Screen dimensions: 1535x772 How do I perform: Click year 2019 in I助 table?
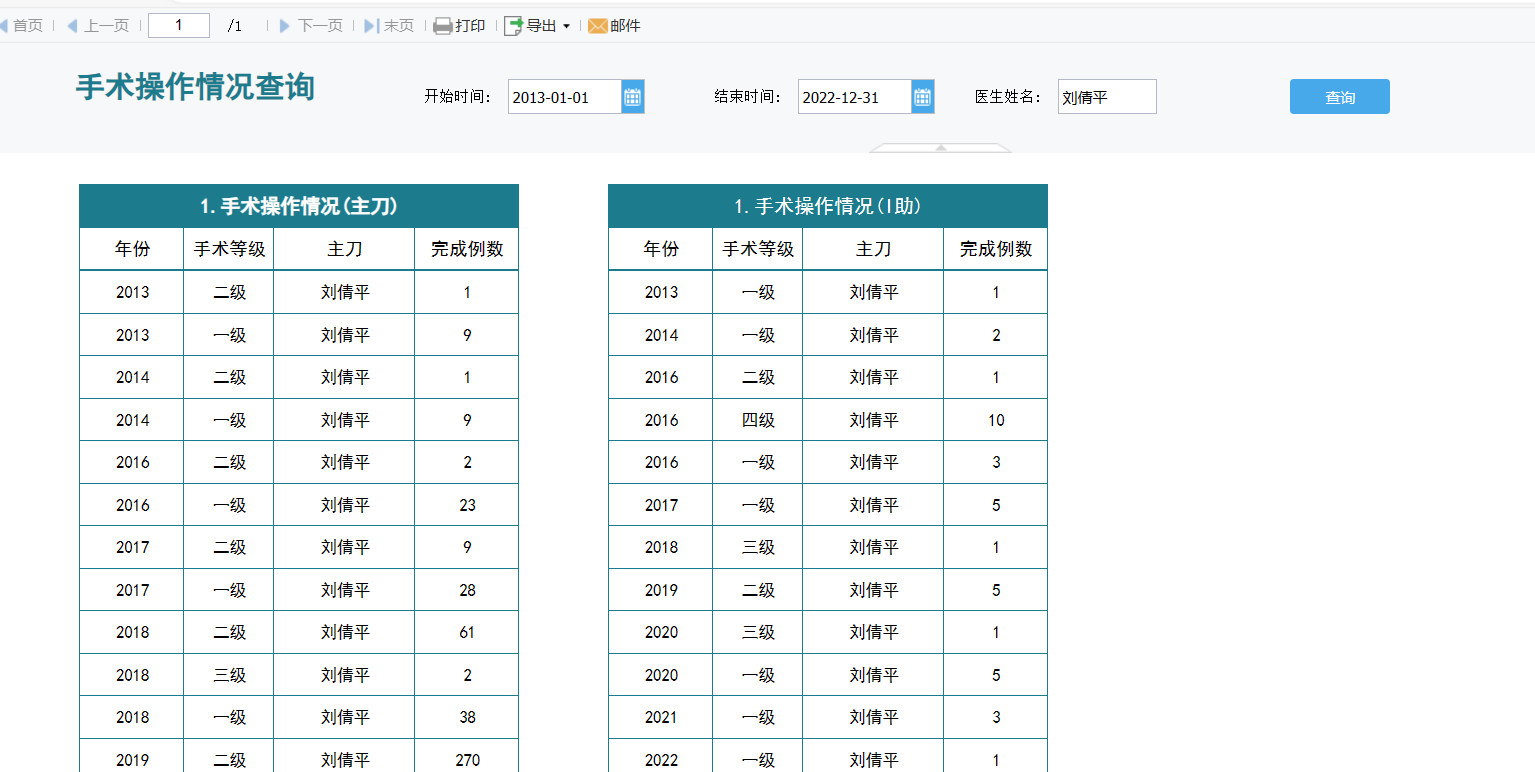pos(661,590)
